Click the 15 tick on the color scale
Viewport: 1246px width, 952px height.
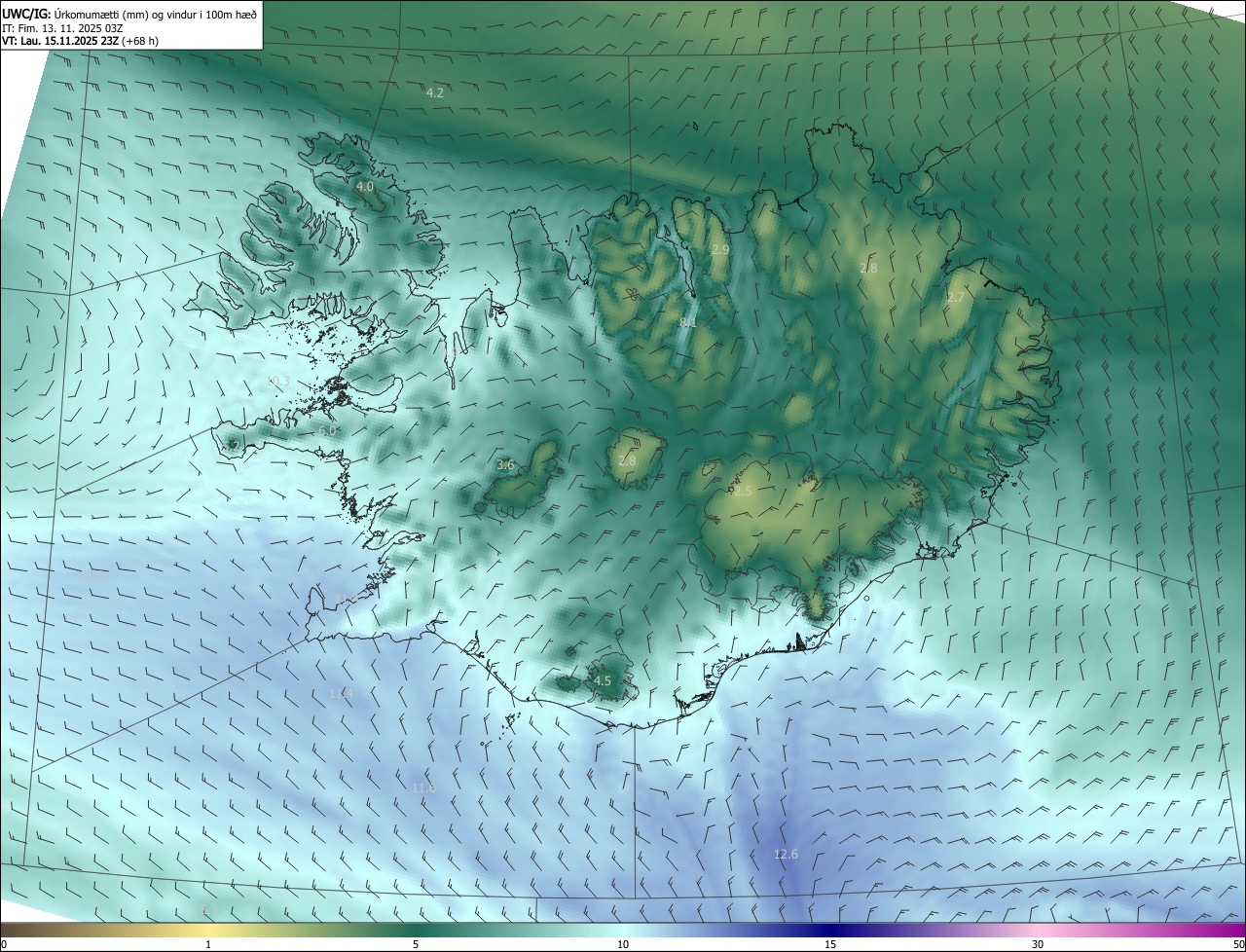[830, 944]
